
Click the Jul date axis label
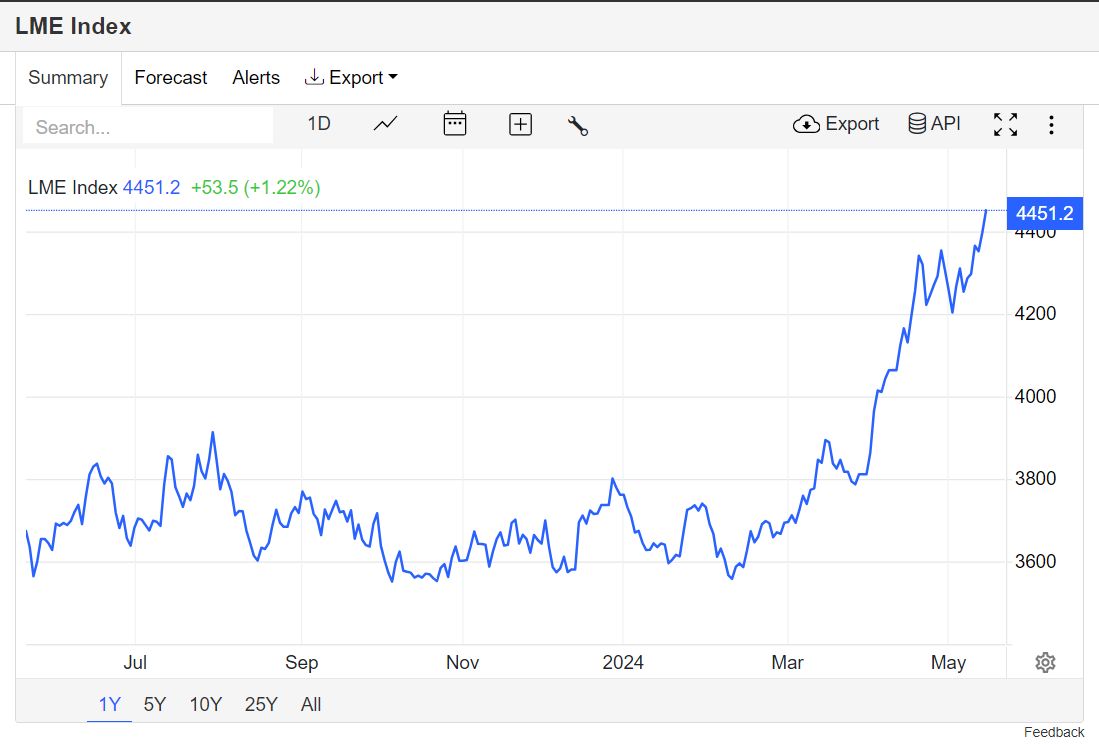(x=135, y=663)
